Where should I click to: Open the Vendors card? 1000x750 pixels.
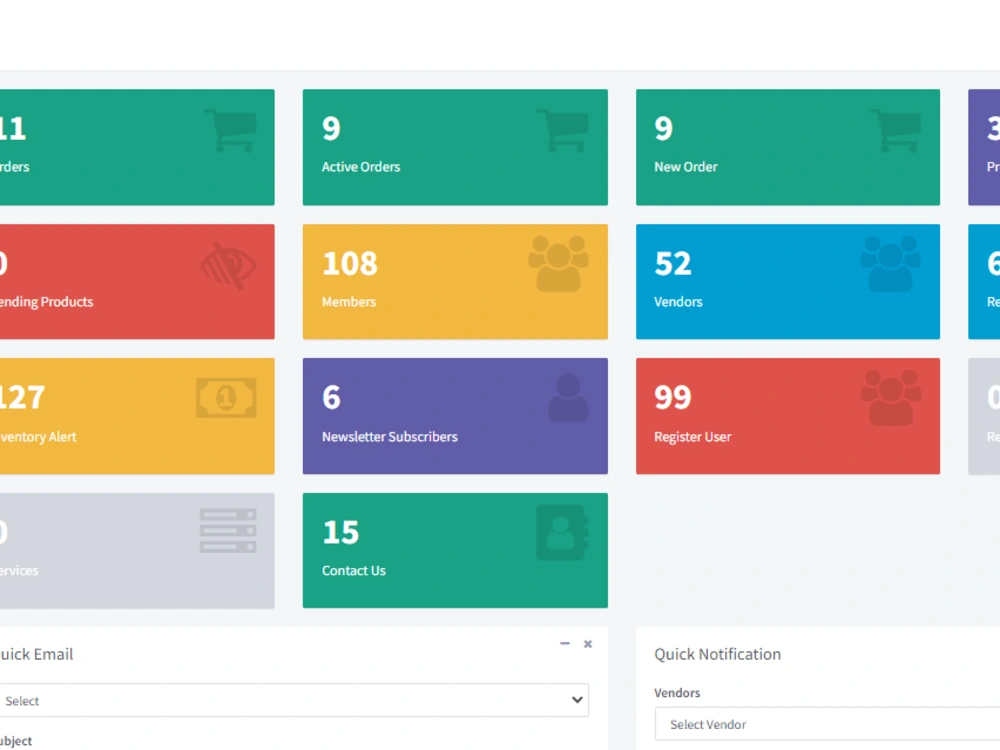click(x=788, y=281)
